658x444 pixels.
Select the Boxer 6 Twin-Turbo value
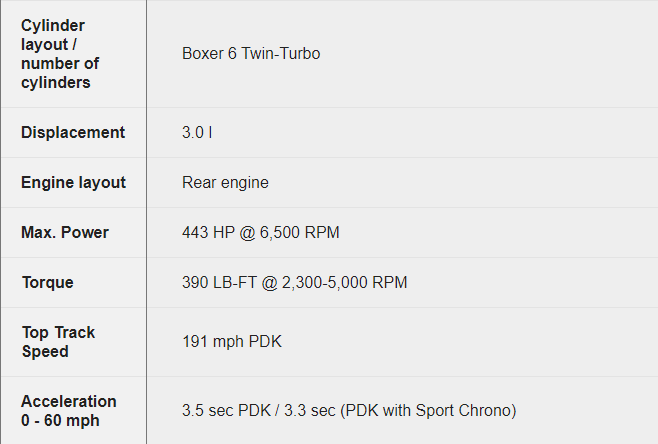click(251, 54)
